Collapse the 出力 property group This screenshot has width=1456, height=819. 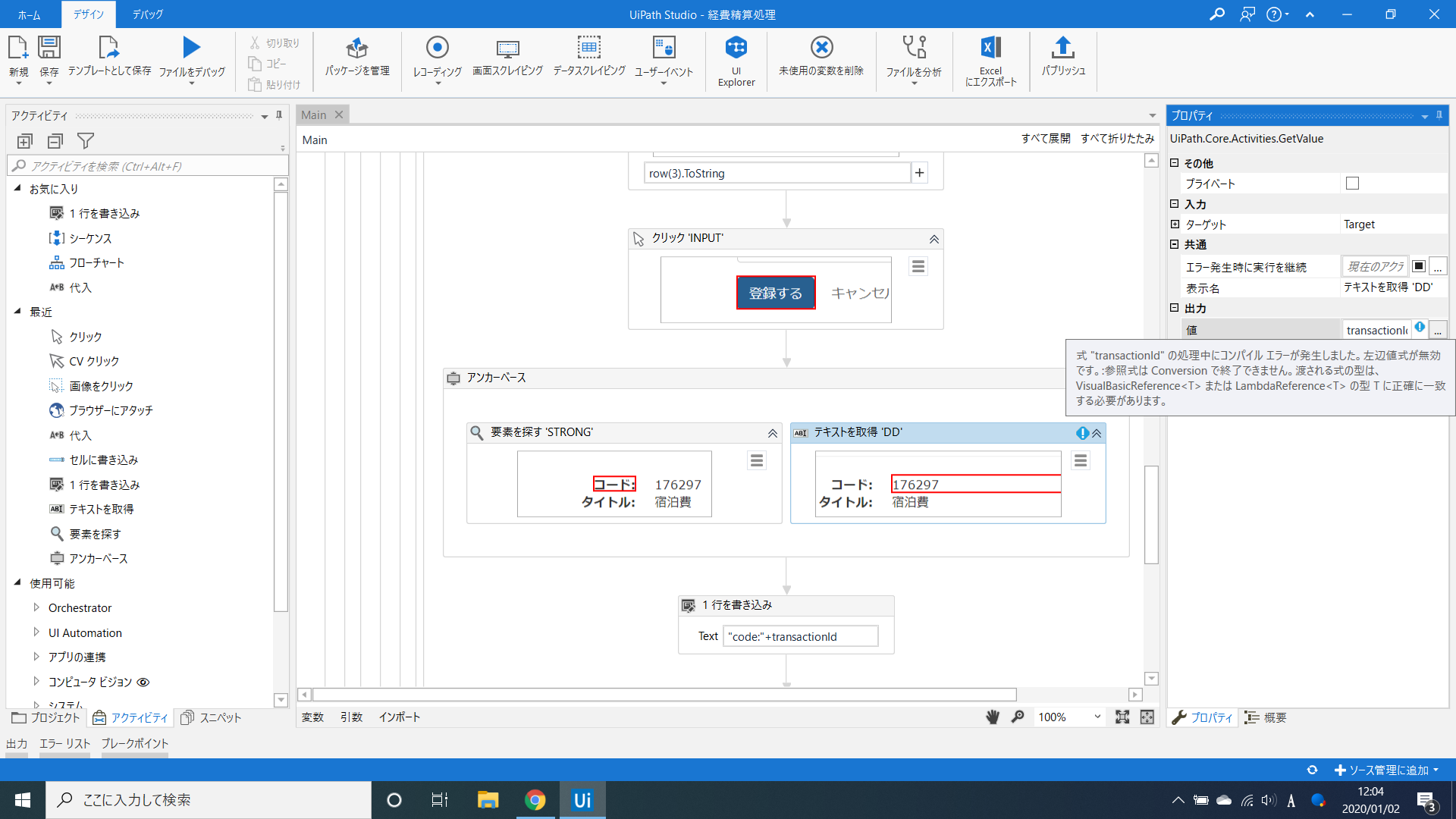[1175, 308]
